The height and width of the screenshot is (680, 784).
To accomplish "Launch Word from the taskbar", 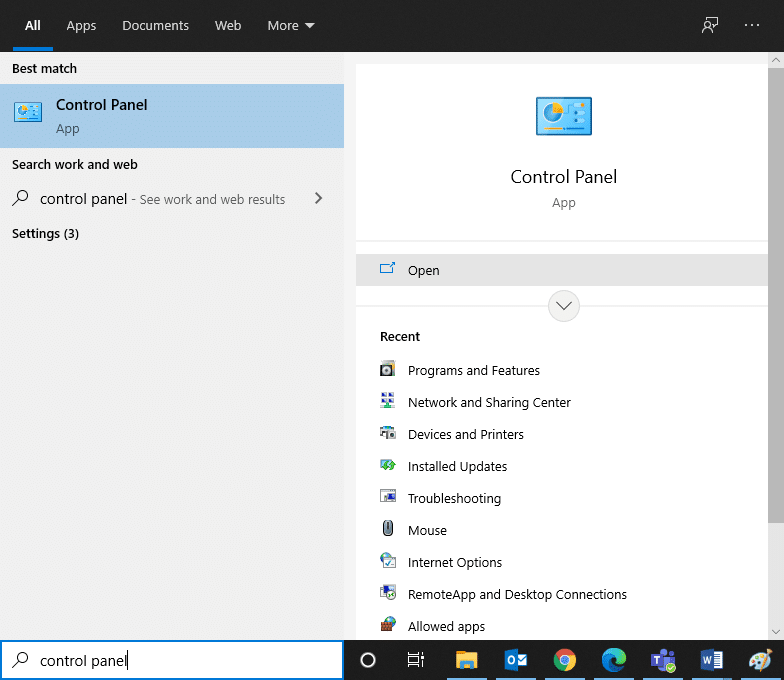I will pos(712,660).
